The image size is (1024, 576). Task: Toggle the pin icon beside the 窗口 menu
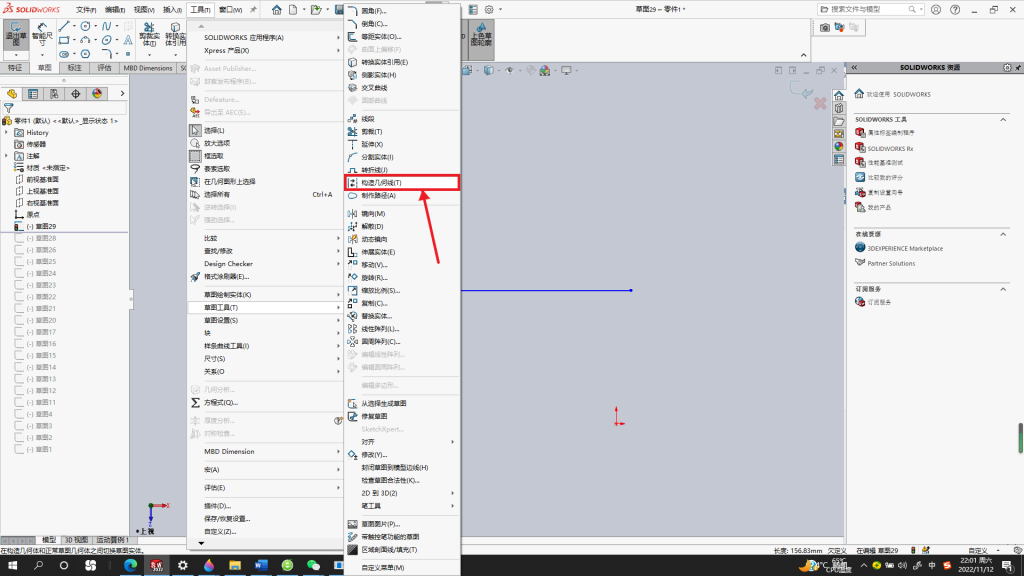point(253,9)
